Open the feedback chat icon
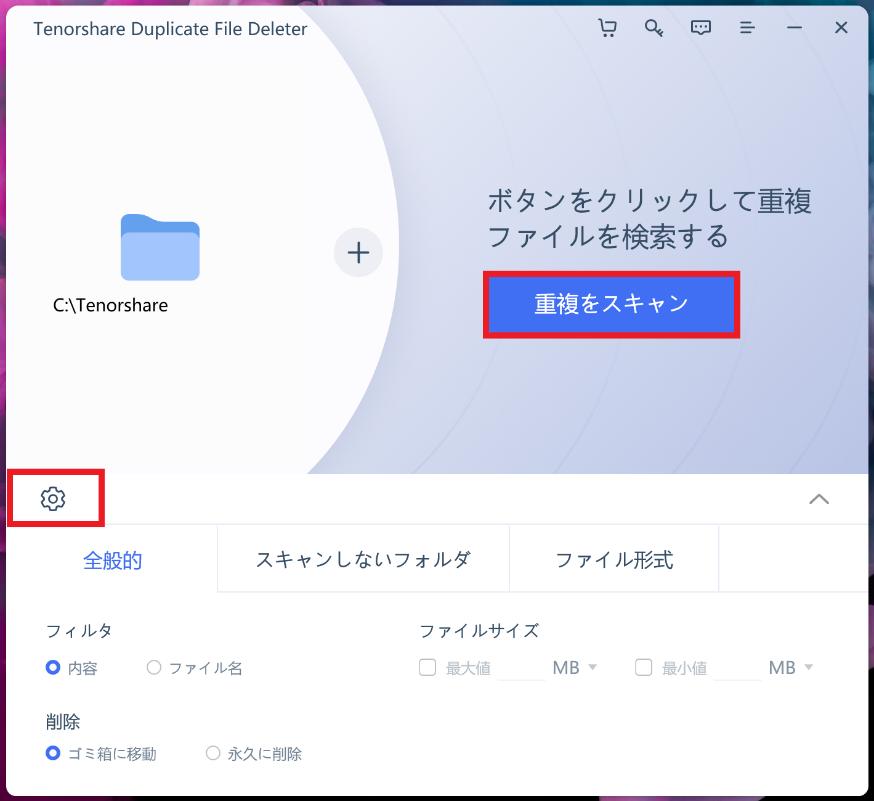The height and width of the screenshot is (801, 874). [701, 27]
